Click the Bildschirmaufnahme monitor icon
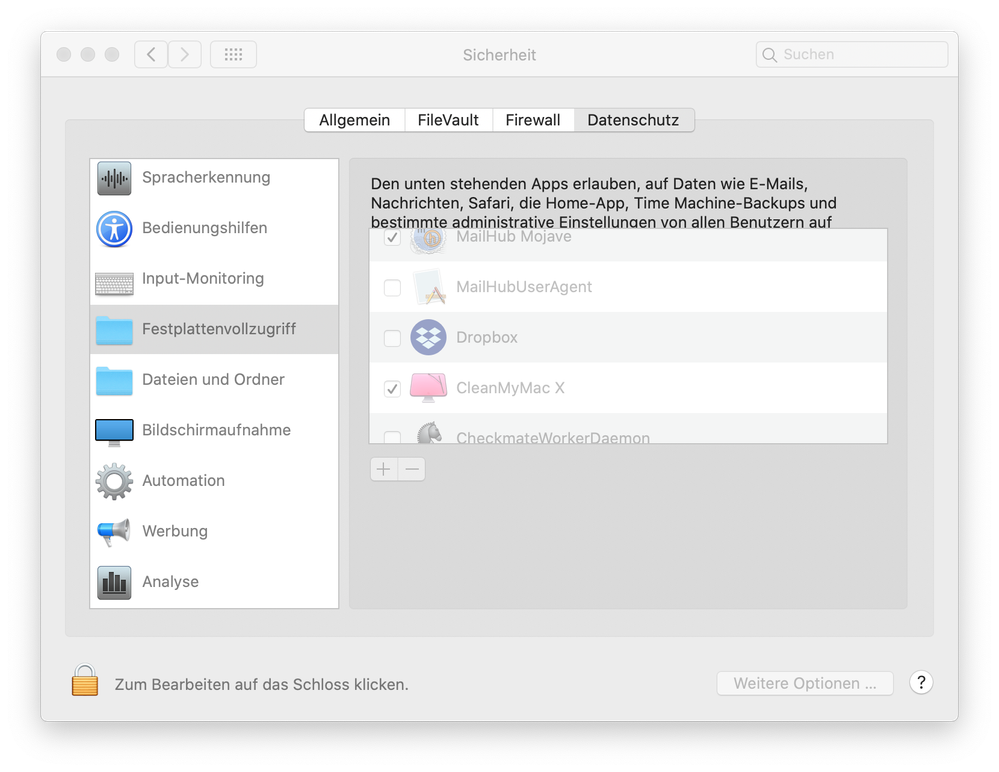 113,430
